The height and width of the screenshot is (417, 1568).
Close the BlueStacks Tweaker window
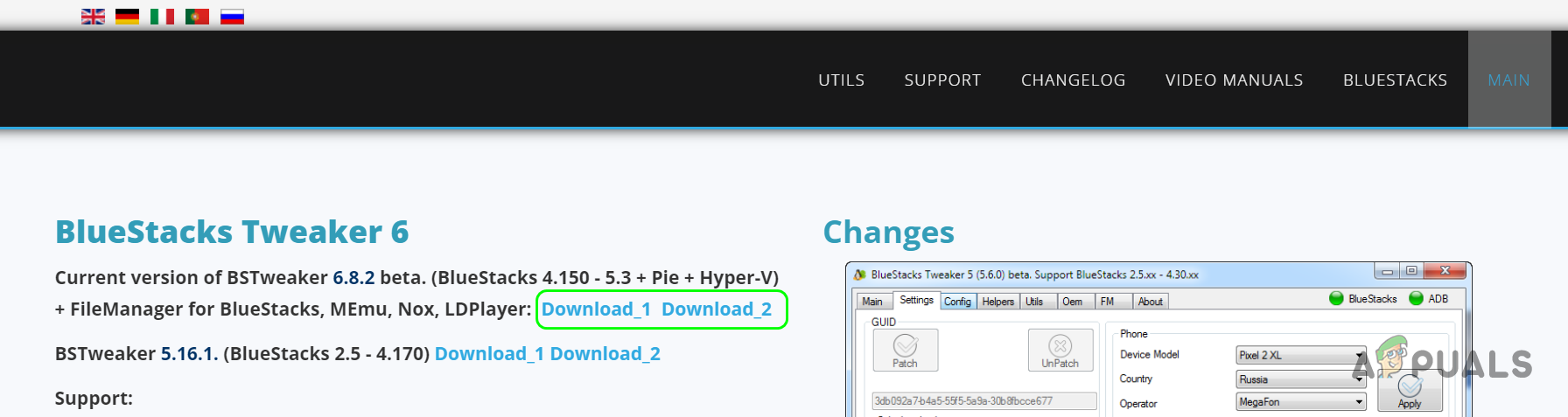(x=1445, y=271)
